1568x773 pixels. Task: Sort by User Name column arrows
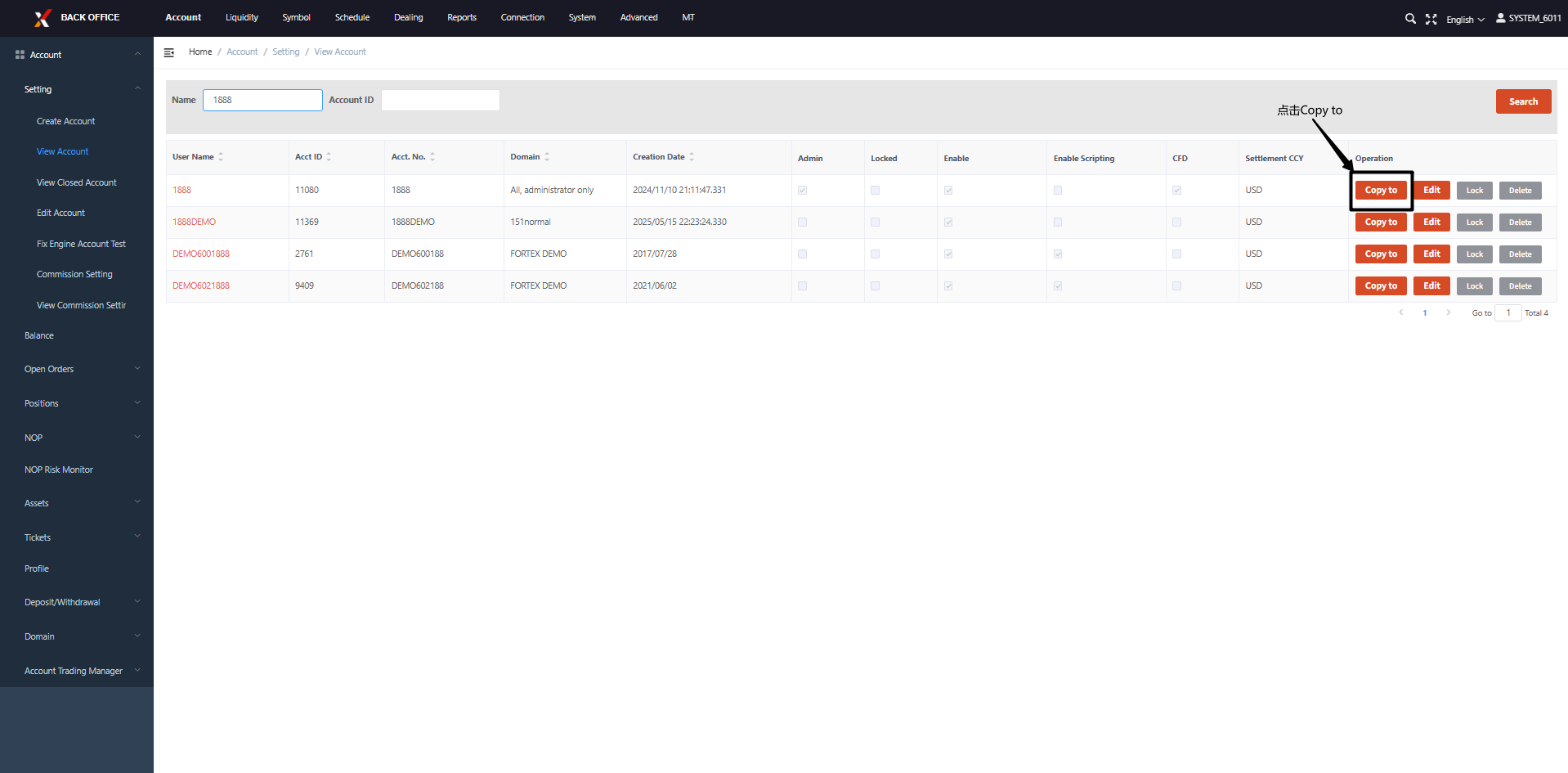click(x=221, y=157)
